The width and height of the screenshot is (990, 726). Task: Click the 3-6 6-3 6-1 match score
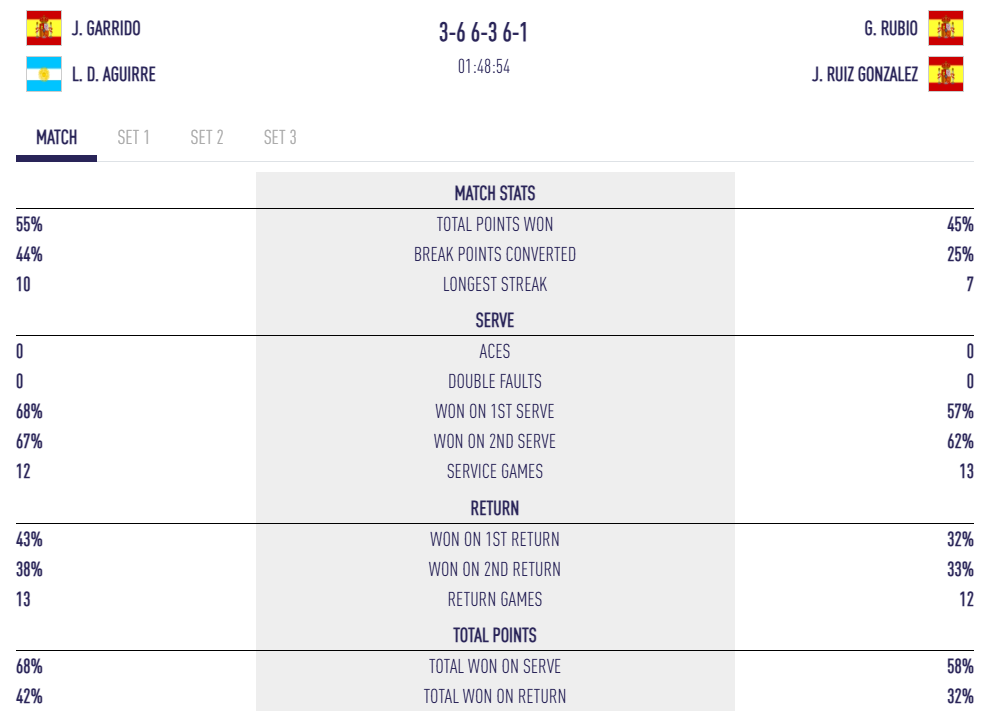tap(483, 32)
